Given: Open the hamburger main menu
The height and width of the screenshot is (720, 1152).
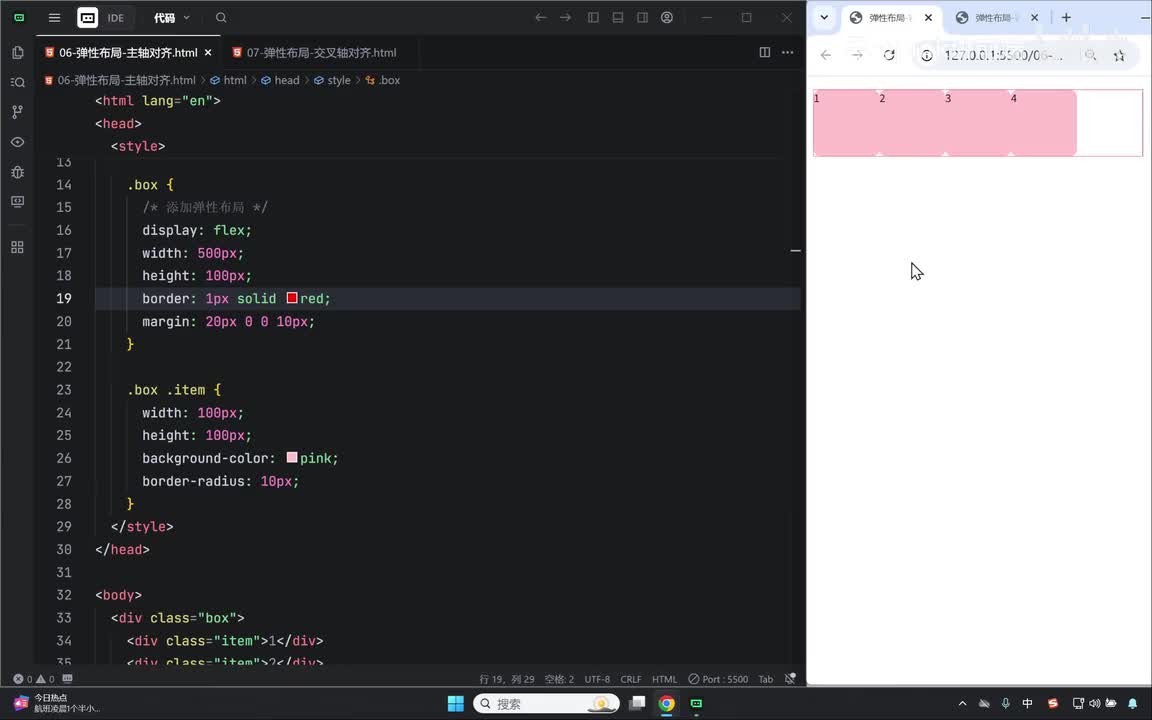Looking at the screenshot, I should tap(54, 18).
